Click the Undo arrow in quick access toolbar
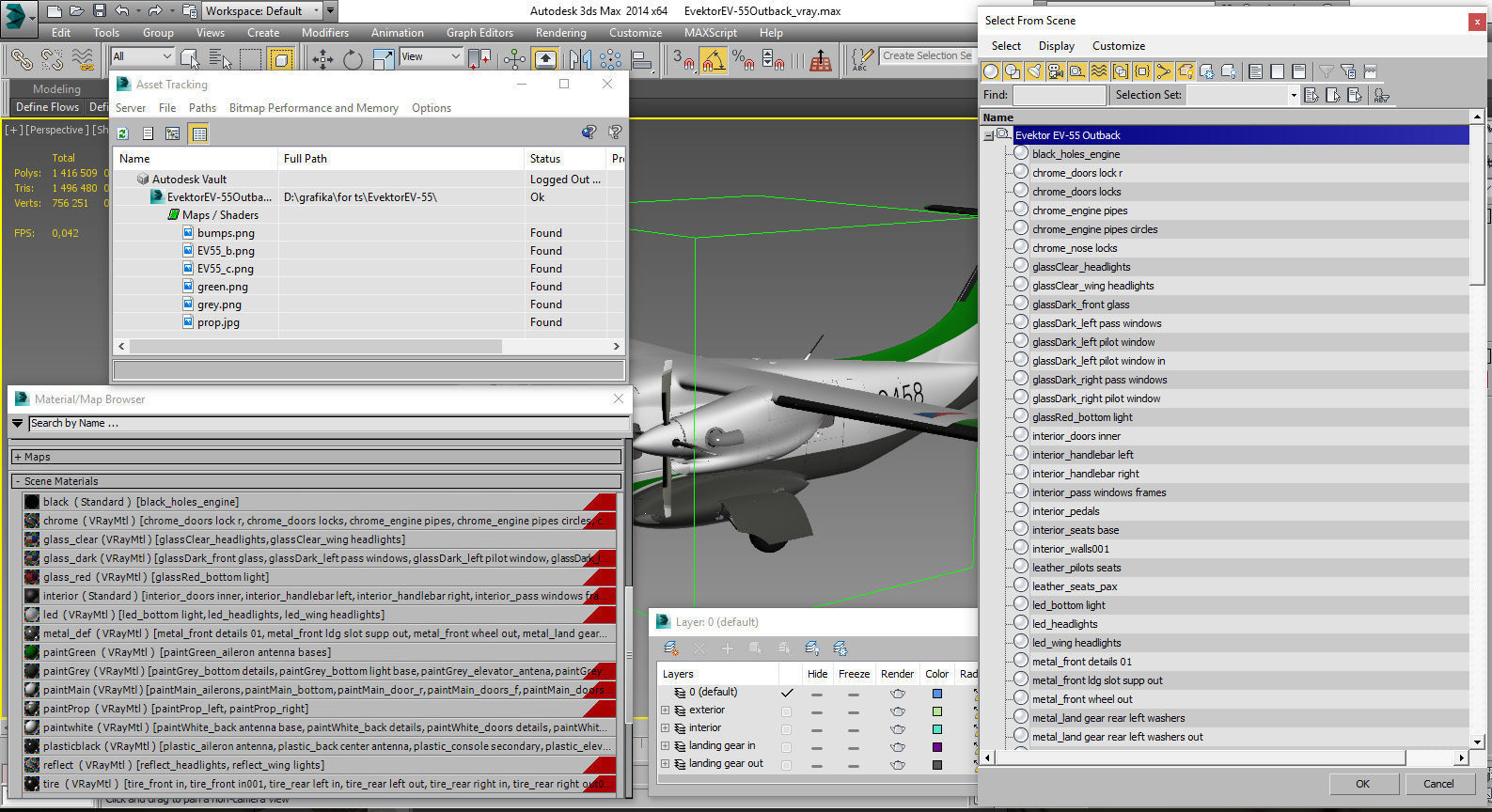This screenshot has width=1492, height=812. [122, 11]
